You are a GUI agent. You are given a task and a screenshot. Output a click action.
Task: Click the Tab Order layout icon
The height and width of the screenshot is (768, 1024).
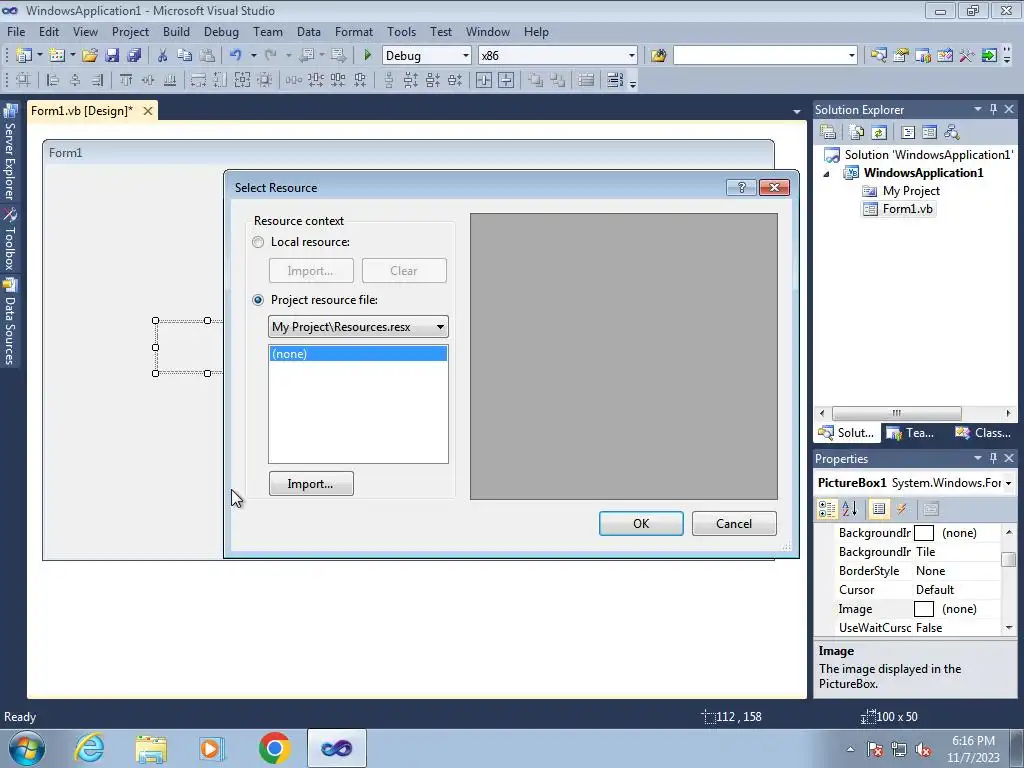pos(615,80)
